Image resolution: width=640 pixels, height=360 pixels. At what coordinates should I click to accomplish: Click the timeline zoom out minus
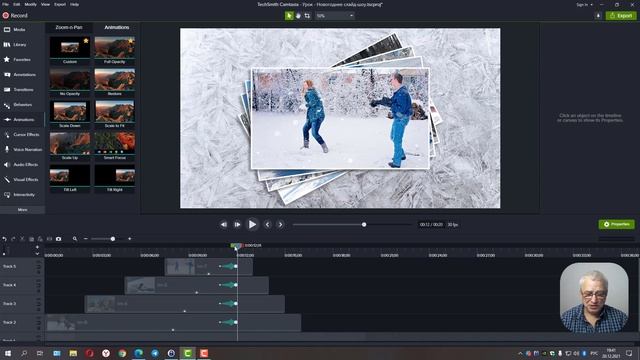click(86, 239)
